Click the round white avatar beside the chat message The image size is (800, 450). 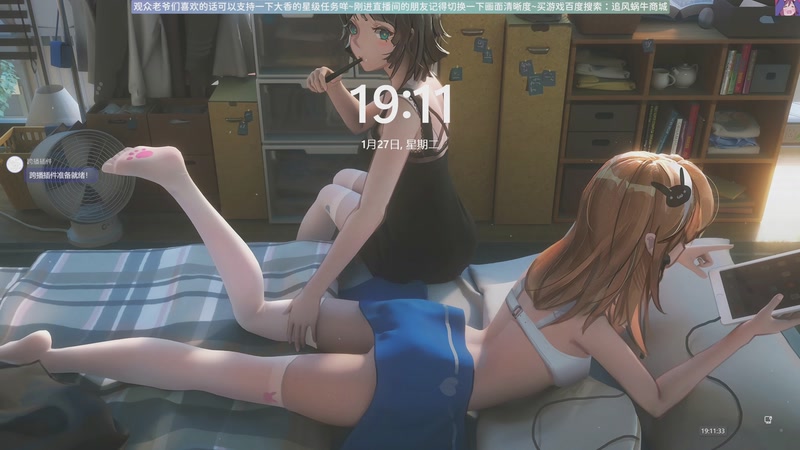[15, 164]
